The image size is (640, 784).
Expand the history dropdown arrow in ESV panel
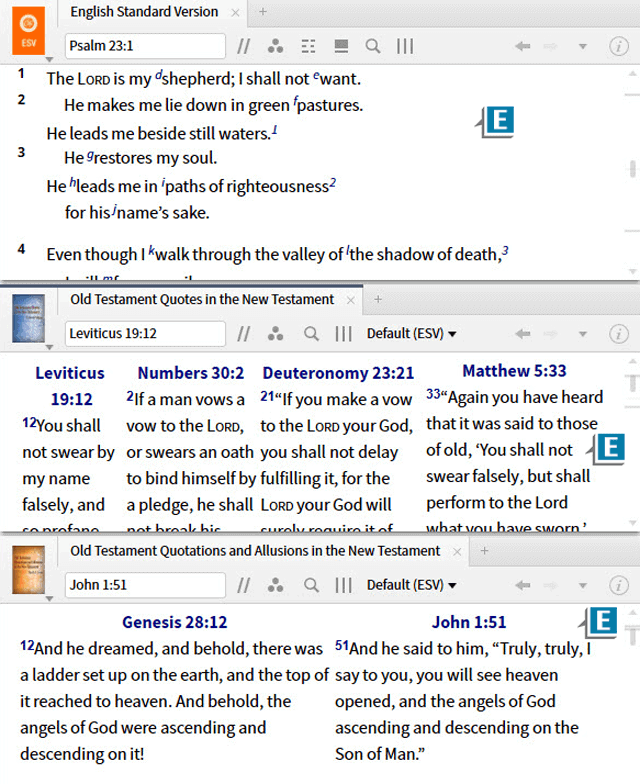(582, 46)
